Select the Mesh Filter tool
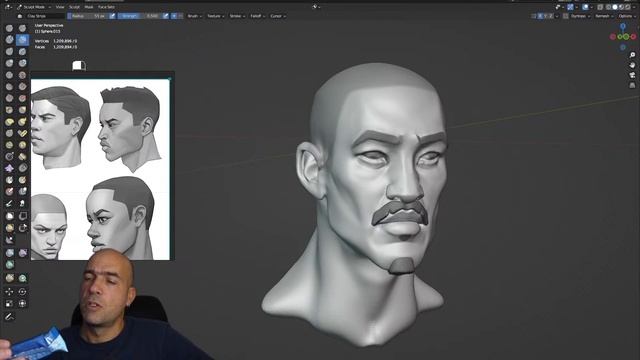Screen dimensions: 640x360 9,253
